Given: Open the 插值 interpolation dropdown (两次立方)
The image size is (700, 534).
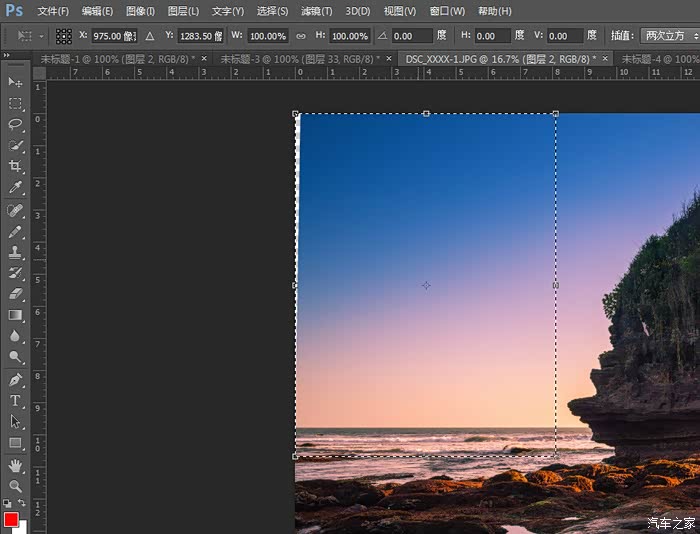Looking at the screenshot, I should [668, 36].
